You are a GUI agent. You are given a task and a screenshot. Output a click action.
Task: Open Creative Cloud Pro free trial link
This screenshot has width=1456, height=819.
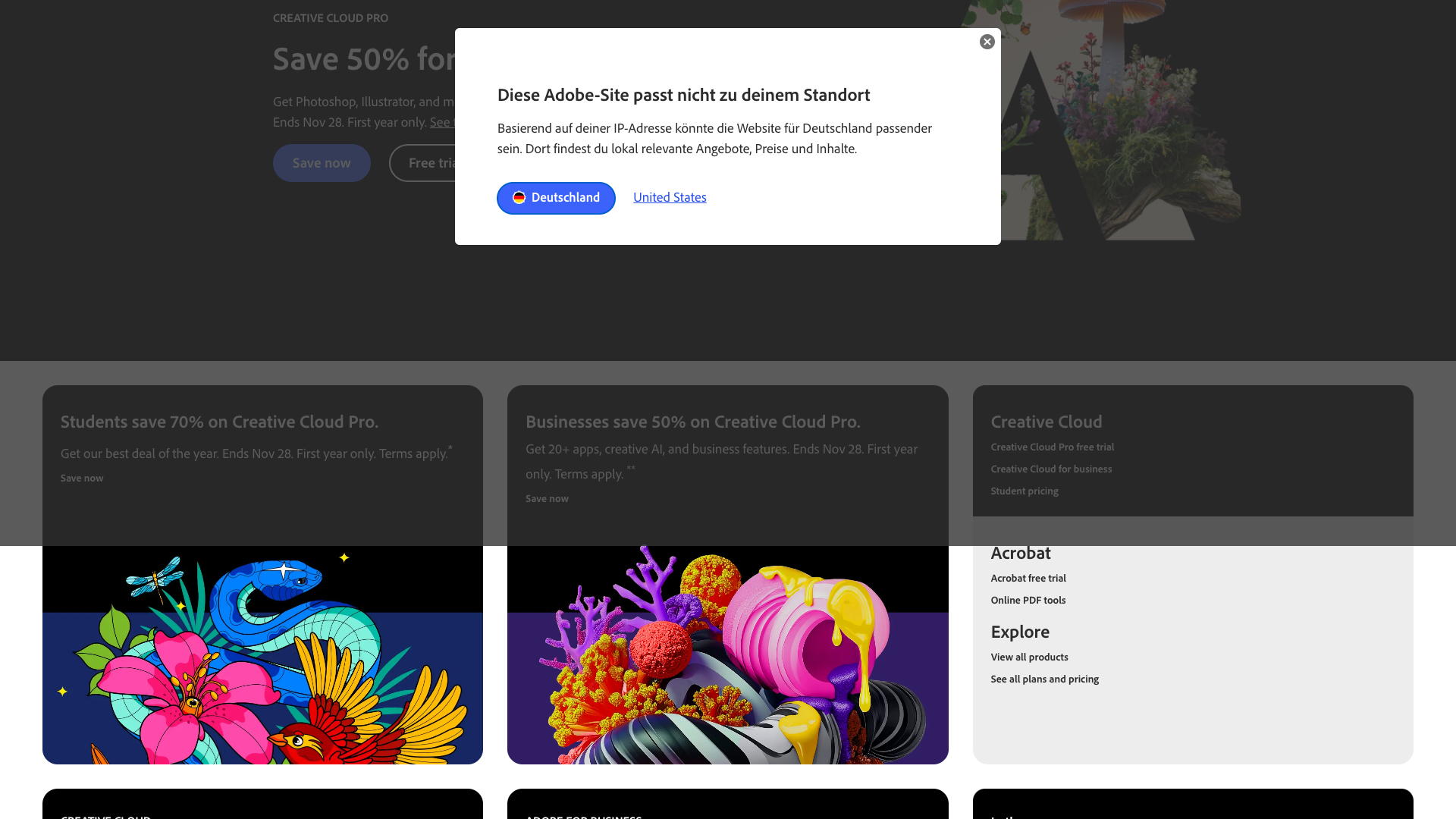(1052, 447)
